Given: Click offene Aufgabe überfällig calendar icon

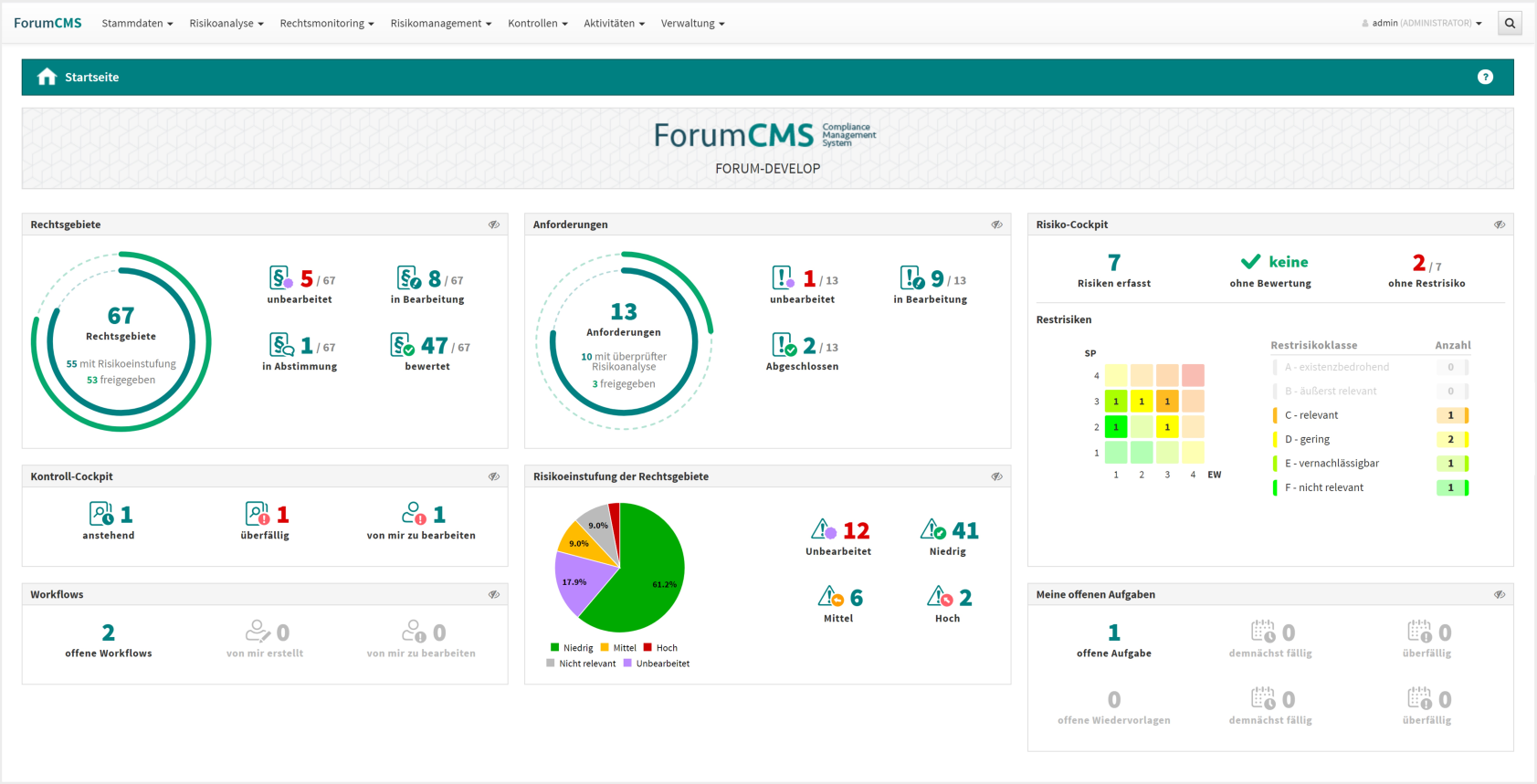Looking at the screenshot, I should pyautogui.click(x=1419, y=632).
